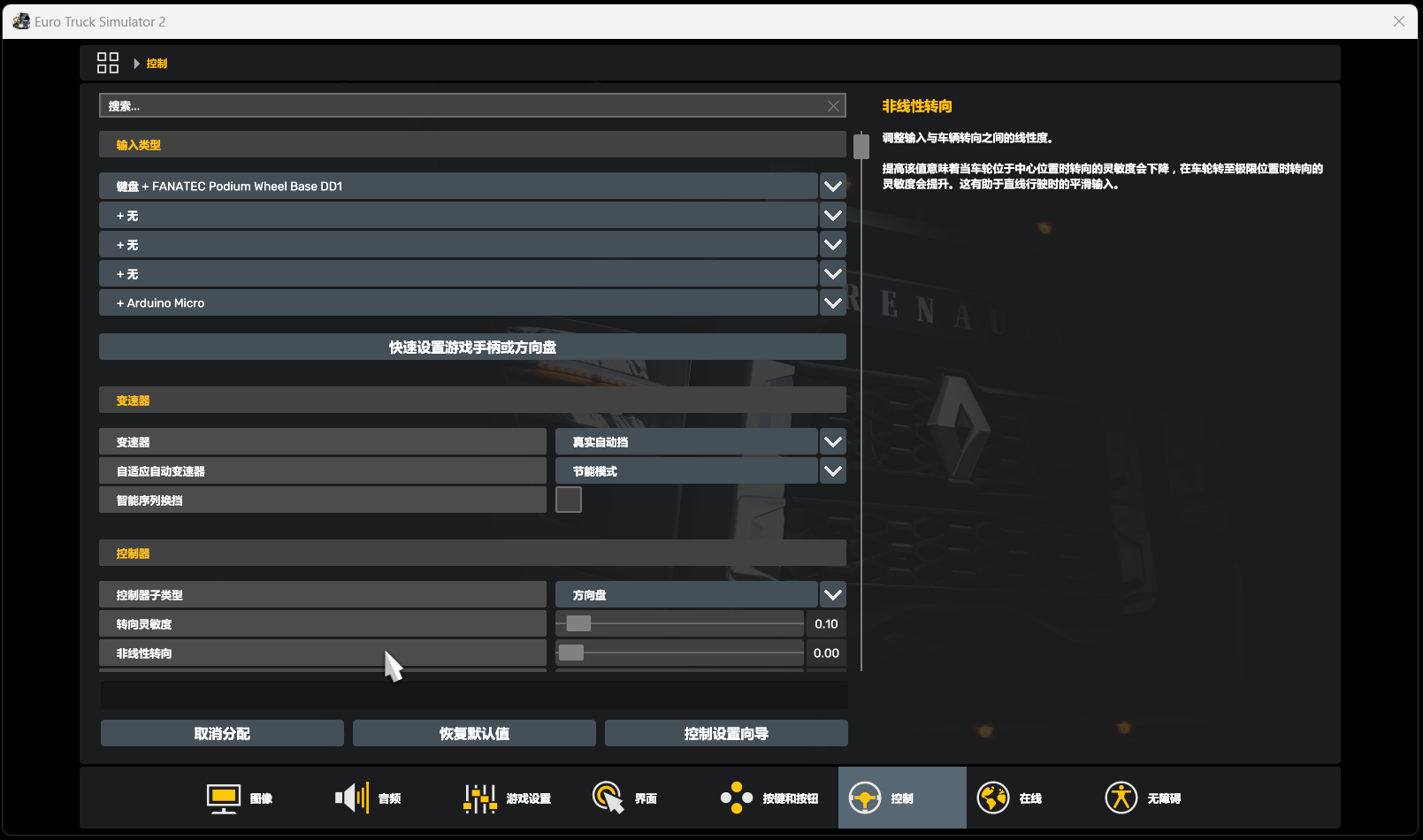Click in the 搜索 search field

460,106
